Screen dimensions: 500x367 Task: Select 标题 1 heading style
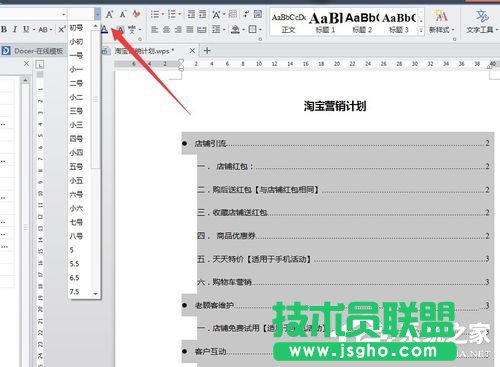tap(325, 22)
